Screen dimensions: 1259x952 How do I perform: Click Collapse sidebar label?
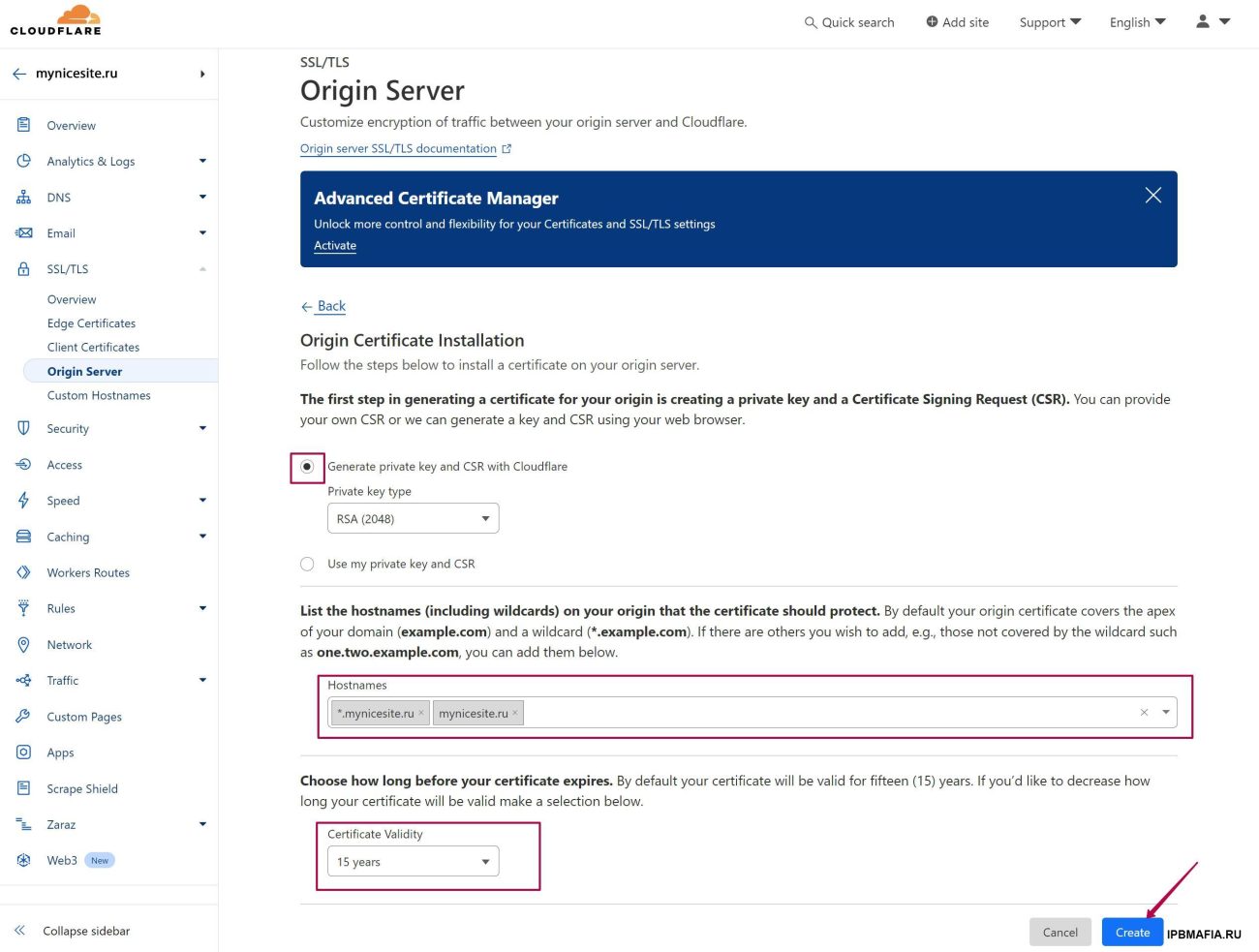(x=86, y=932)
